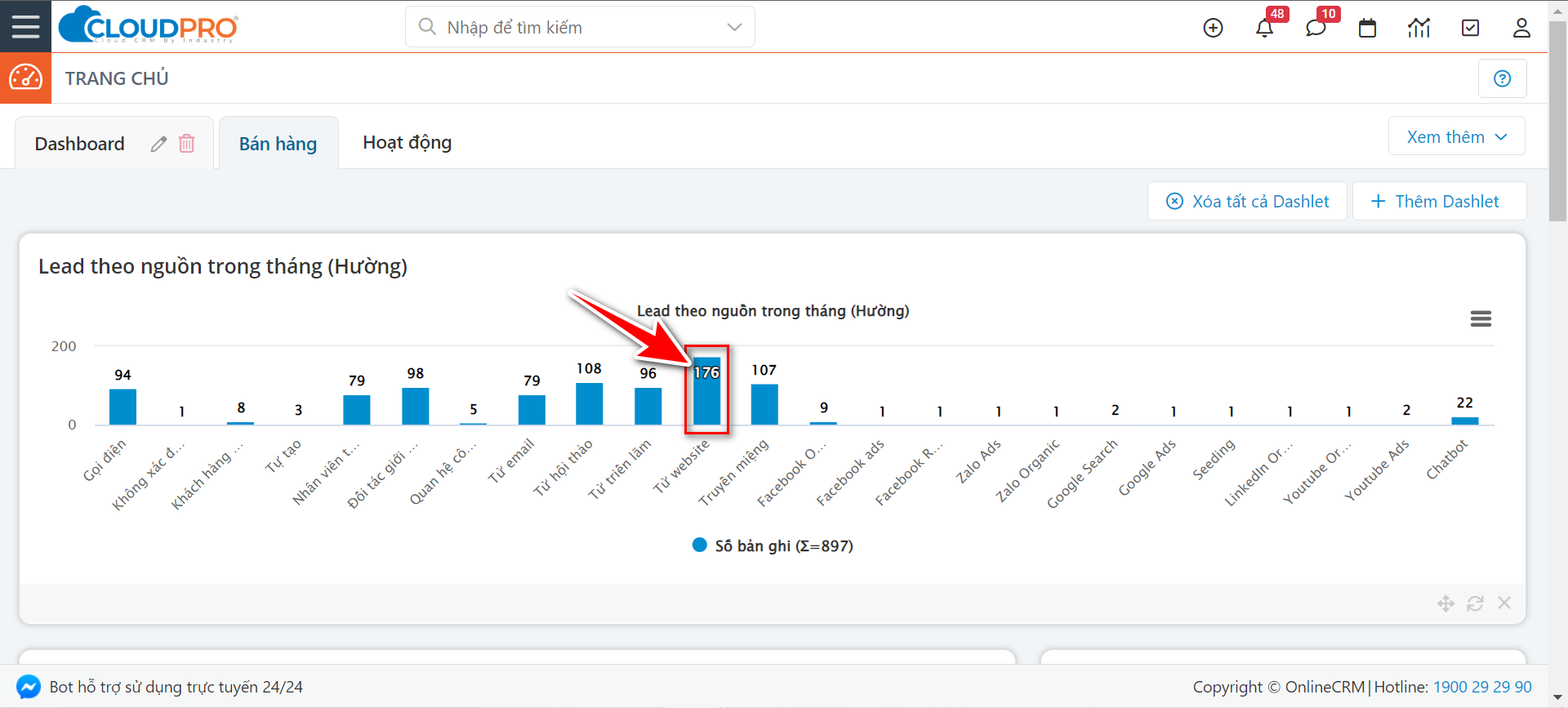Refresh the lead source dashlet
Viewport: 1568px width, 708px height.
pyautogui.click(x=1475, y=603)
